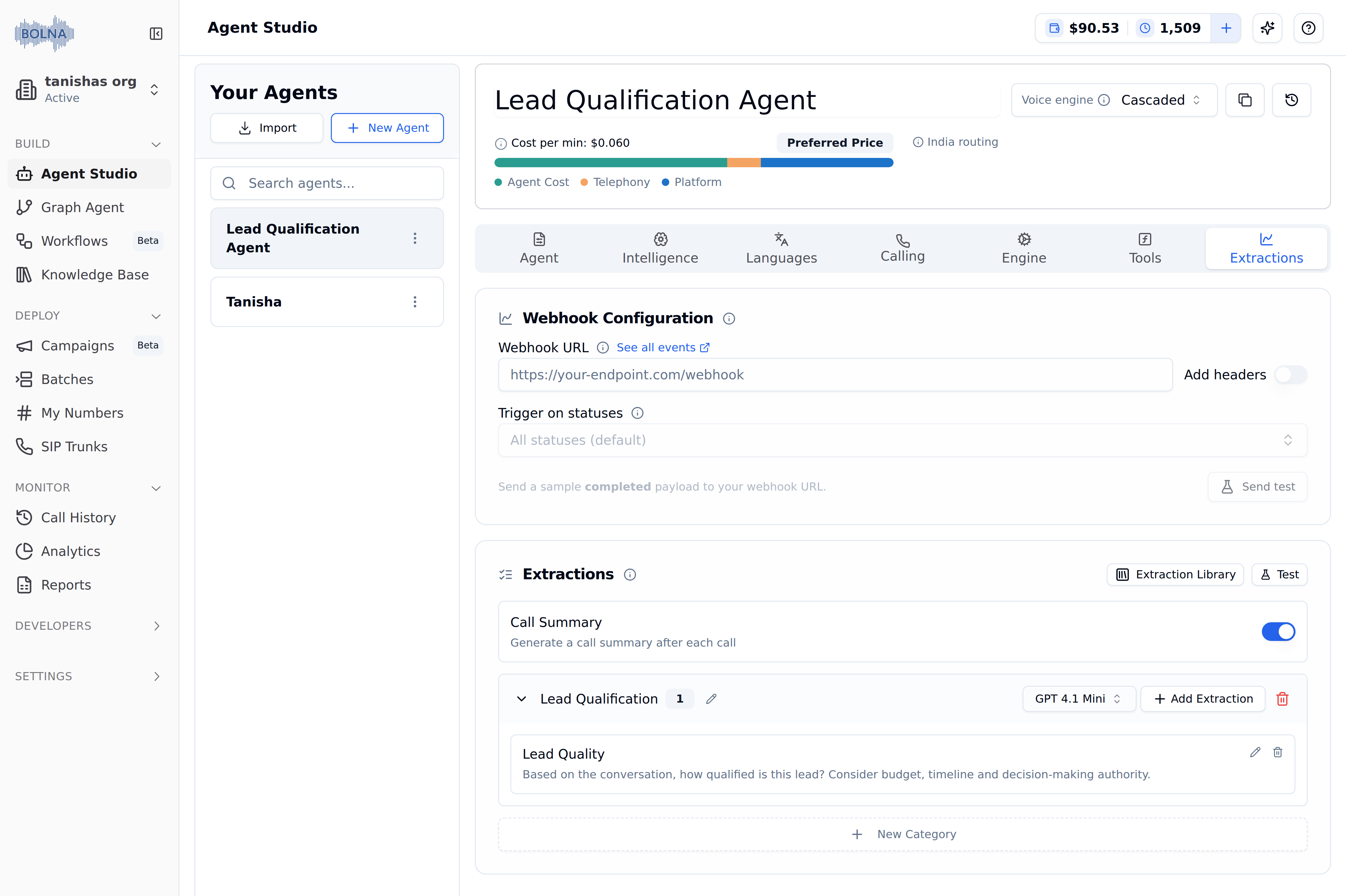The height and width of the screenshot is (896, 1346).
Task: Click the copy agent icon
Action: pos(1245,100)
